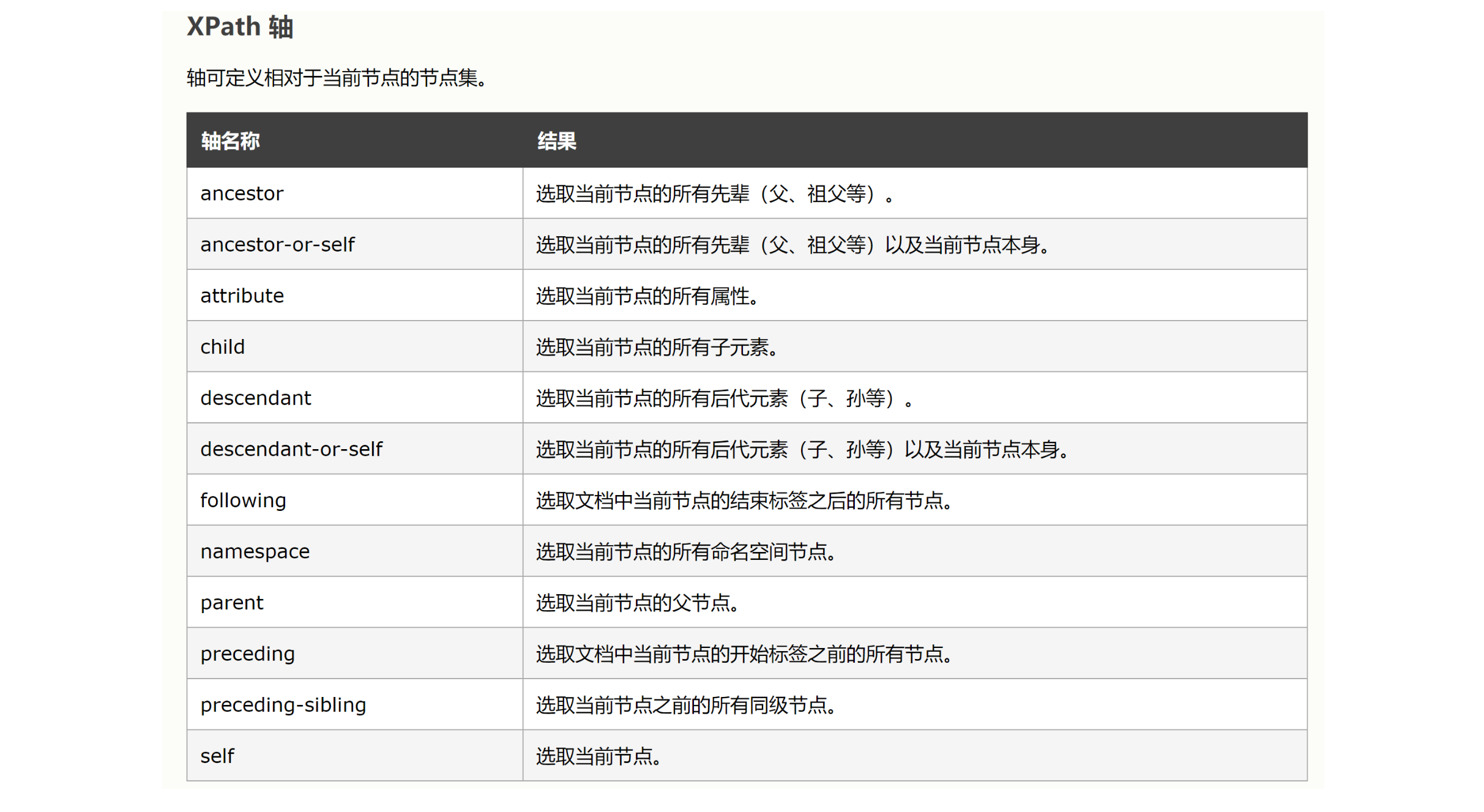Click the description 选取当前节点的所有属性
The image size is (1484, 812).
(x=647, y=296)
